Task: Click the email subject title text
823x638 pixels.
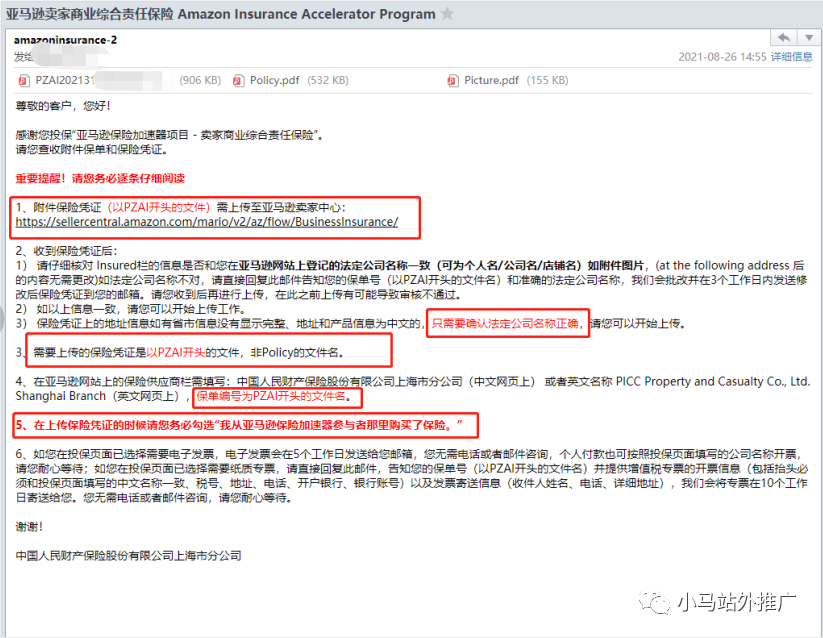Action: 220,14
